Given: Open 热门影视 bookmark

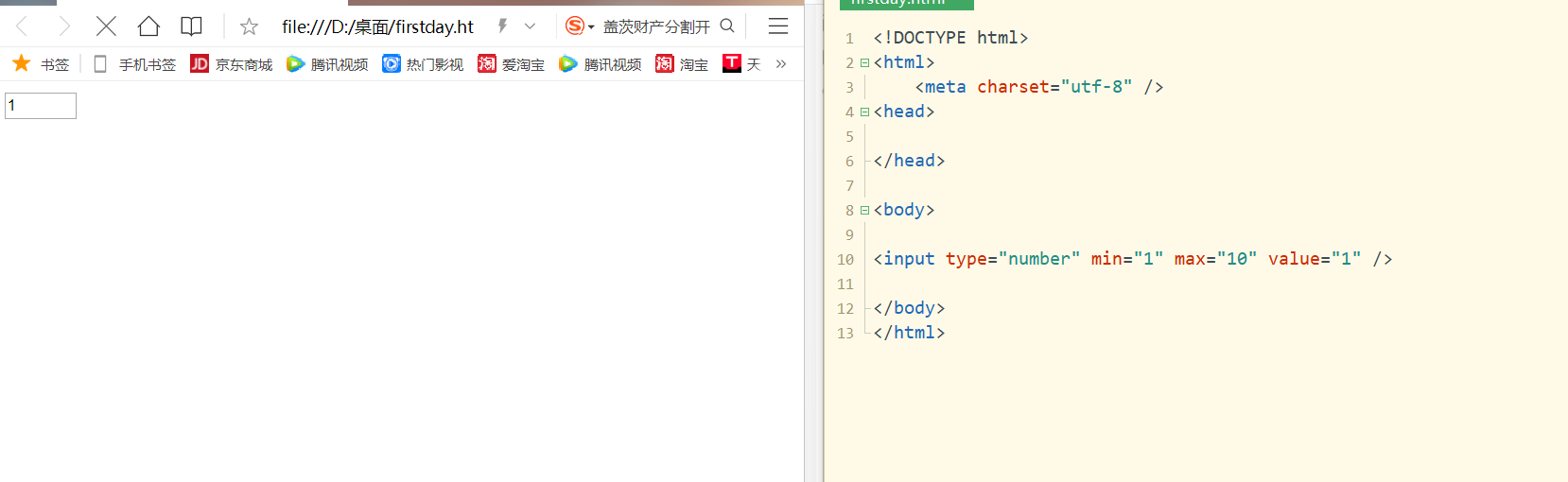Looking at the screenshot, I should 423,64.
